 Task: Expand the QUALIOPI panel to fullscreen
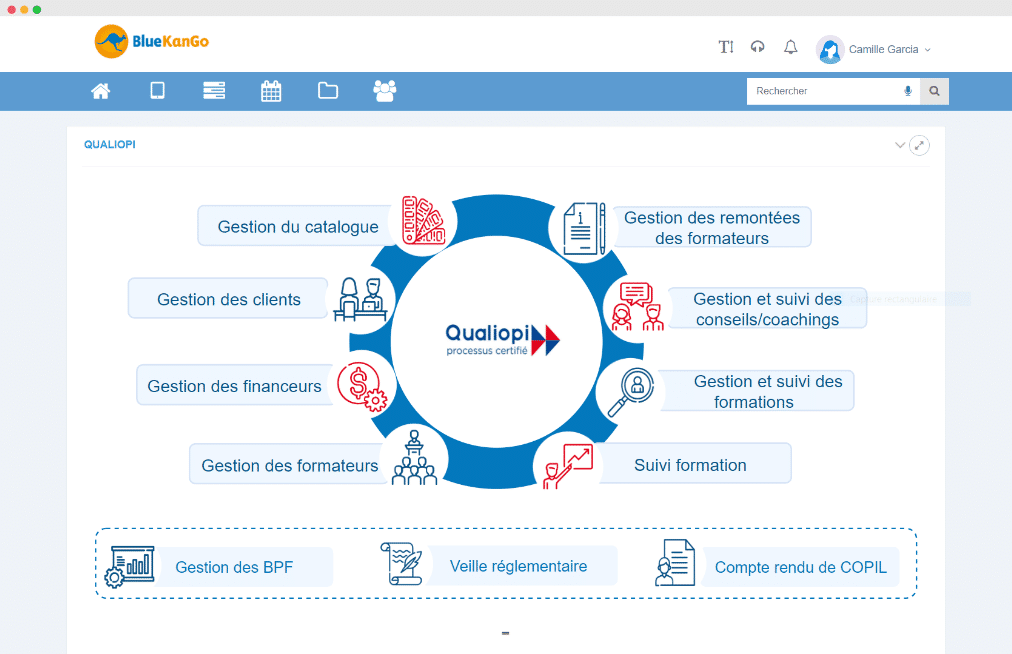coord(919,145)
